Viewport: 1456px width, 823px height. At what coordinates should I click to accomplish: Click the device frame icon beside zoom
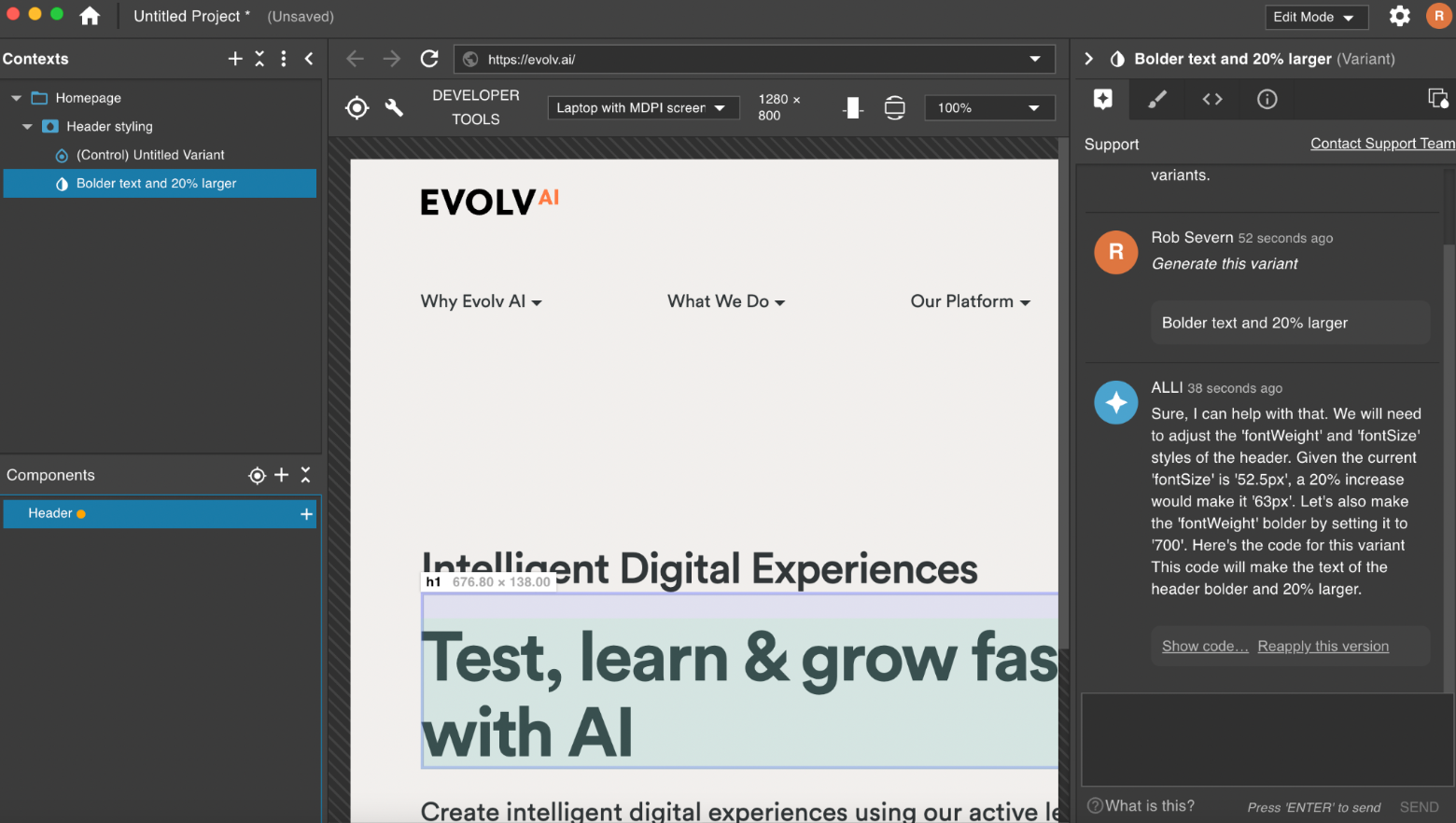tap(894, 107)
